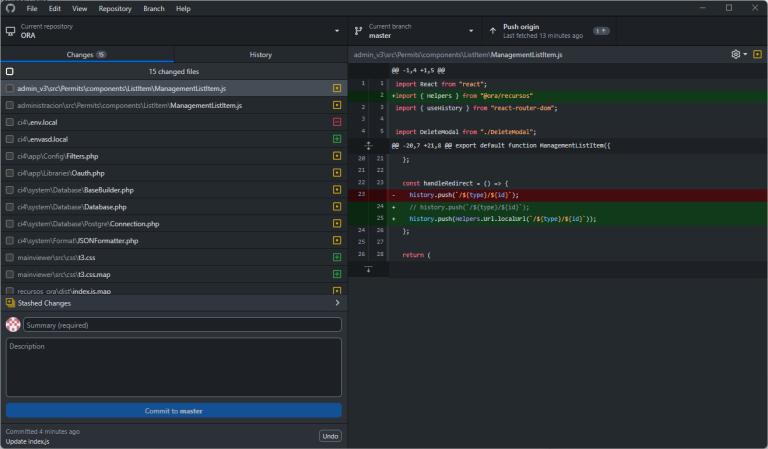Click the branch icon beside master
Screen dimensions: 768x449
pos(359,31)
